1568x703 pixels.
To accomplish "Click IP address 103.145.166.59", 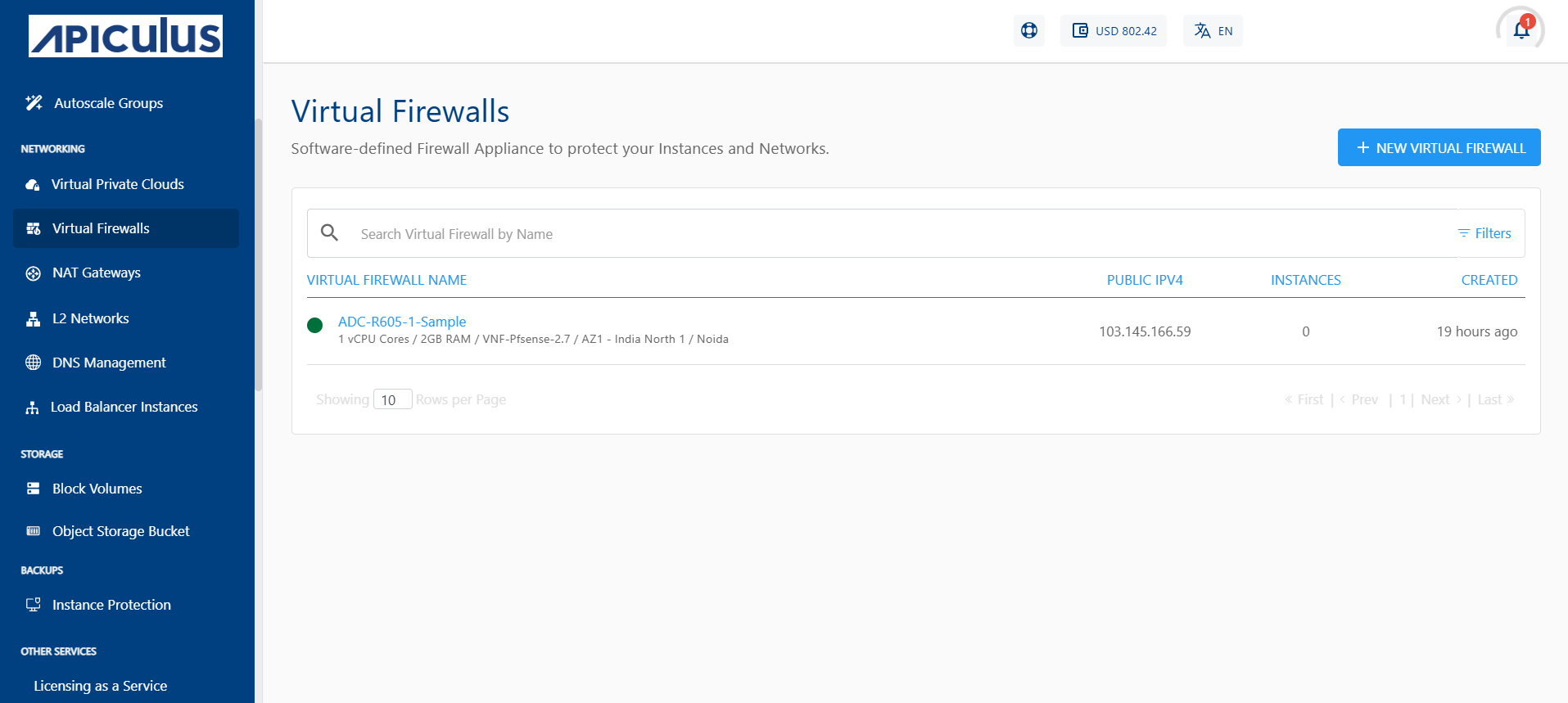I will [x=1145, y=331].
